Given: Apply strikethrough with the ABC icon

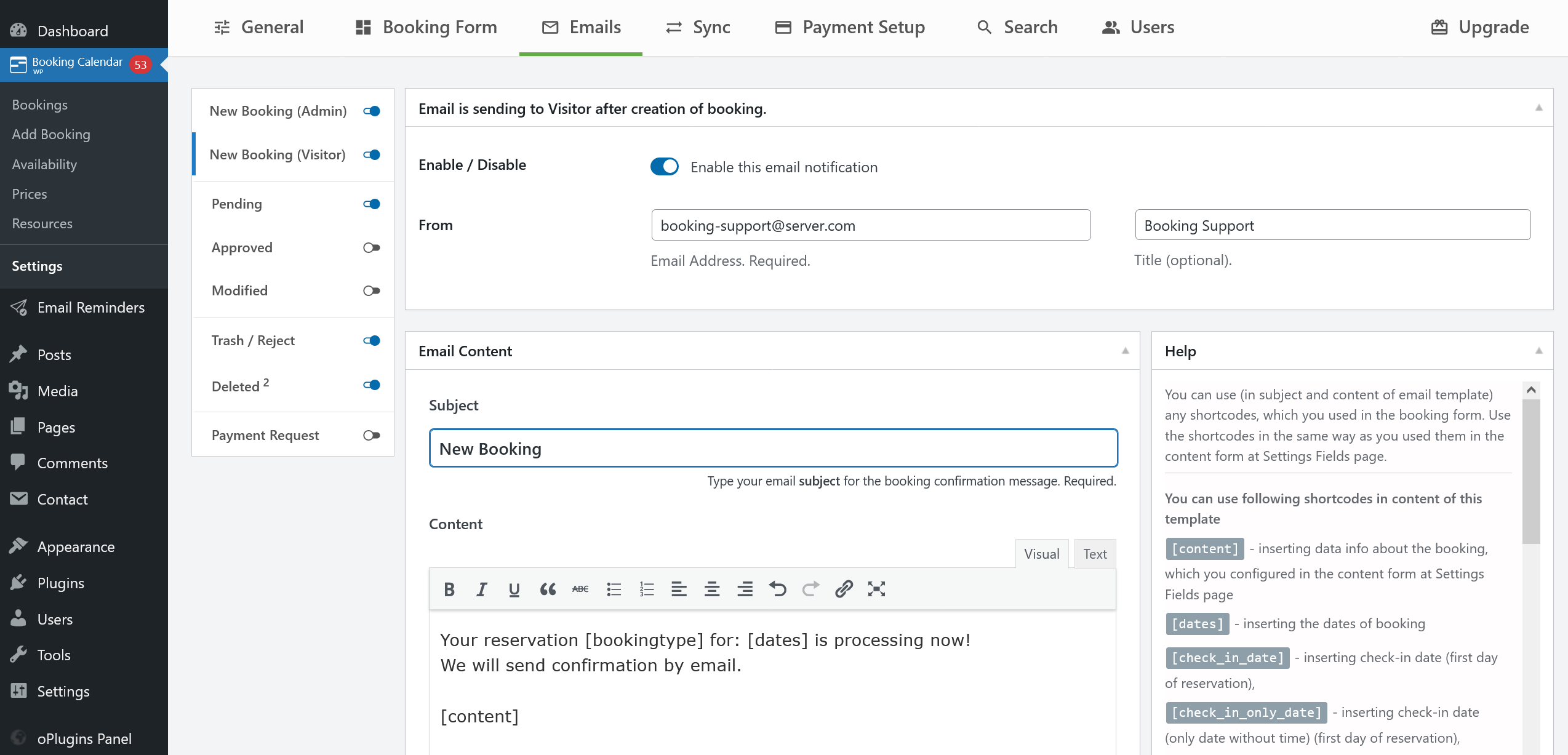Looking at the screenshot, I should (580, 589).
